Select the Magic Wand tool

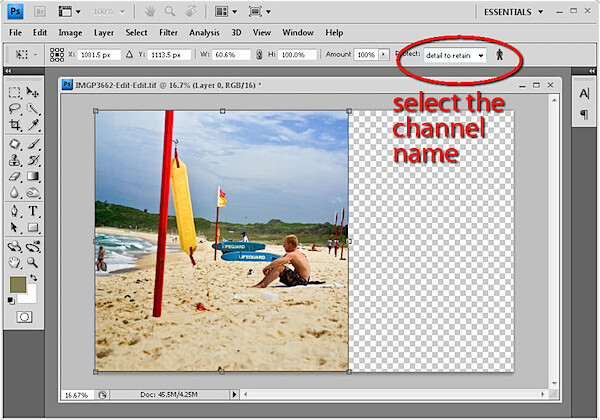tap(33, 109)
